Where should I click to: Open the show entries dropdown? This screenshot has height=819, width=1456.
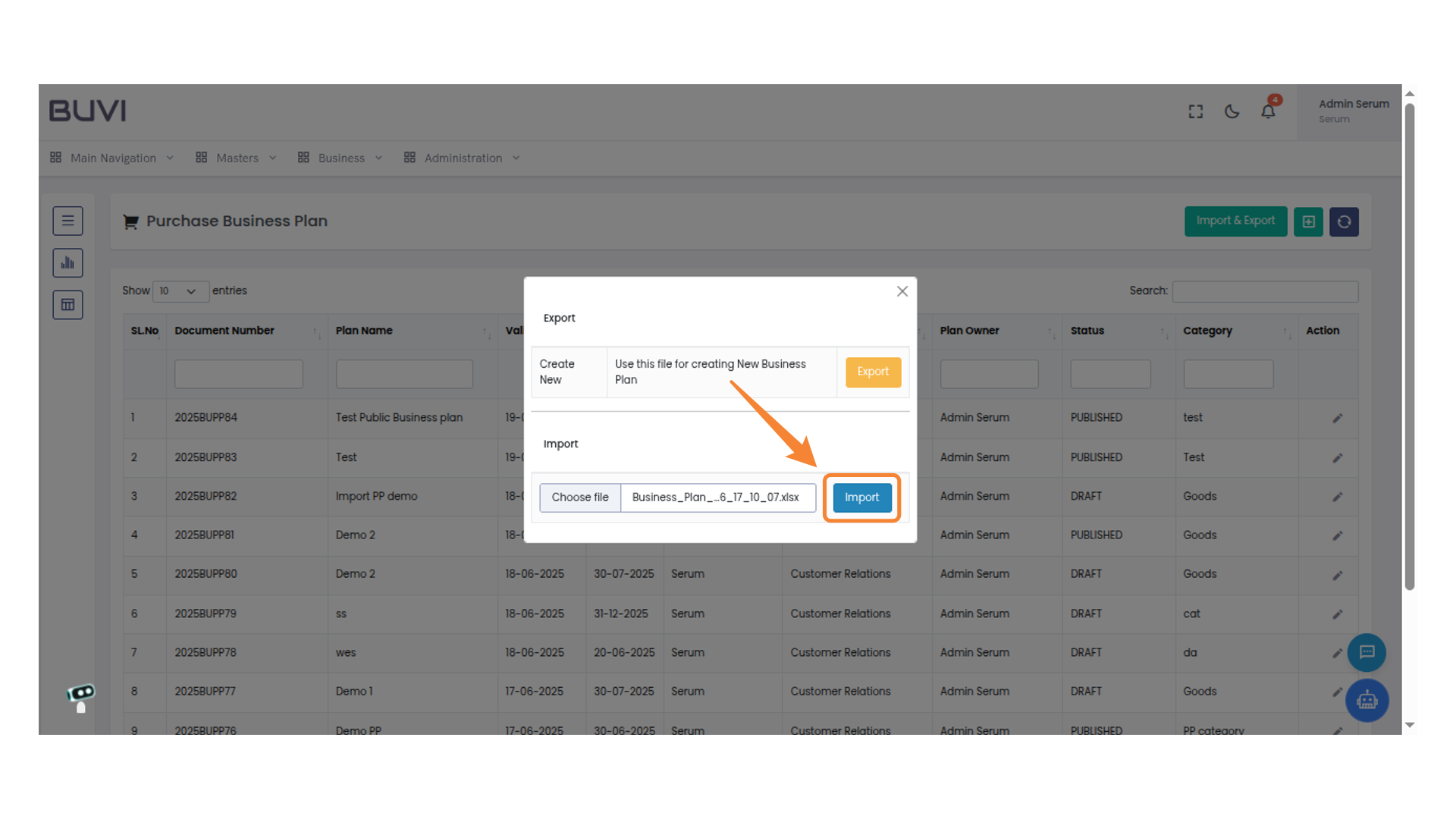point(180,291)
